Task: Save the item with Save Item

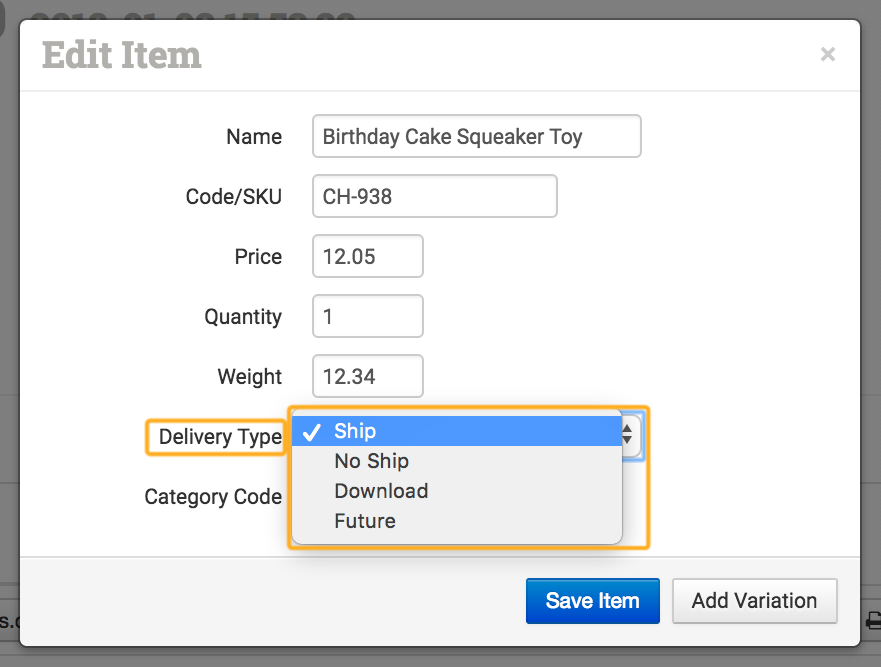Action: (x=592, y=601)
